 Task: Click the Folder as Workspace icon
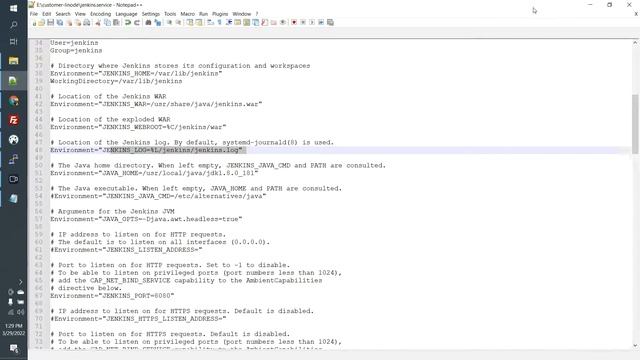(x=273, y=23)
